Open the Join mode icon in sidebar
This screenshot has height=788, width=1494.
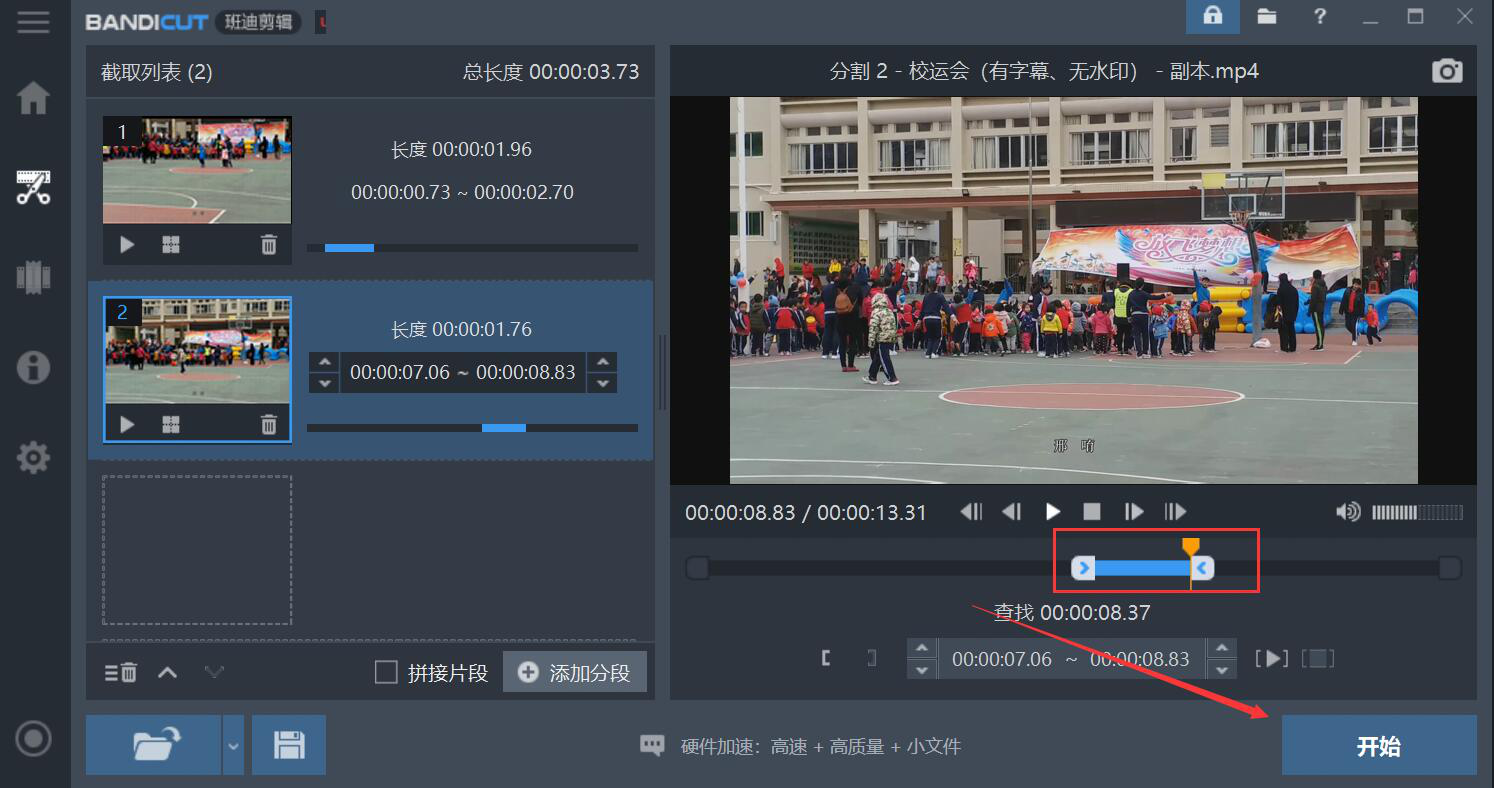(x=33, y=277)
